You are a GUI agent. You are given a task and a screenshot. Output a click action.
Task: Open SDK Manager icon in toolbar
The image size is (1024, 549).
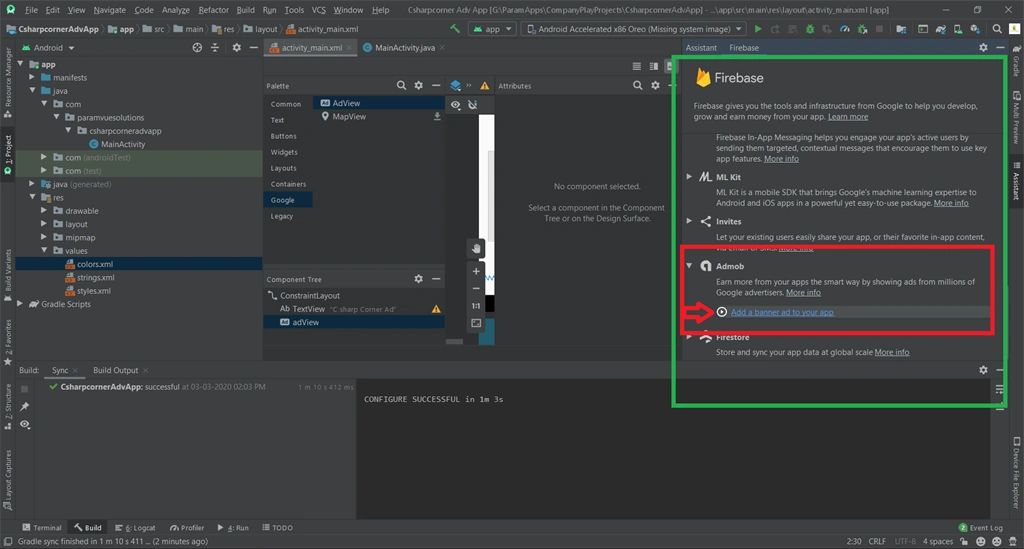click(x=975, y=29)
